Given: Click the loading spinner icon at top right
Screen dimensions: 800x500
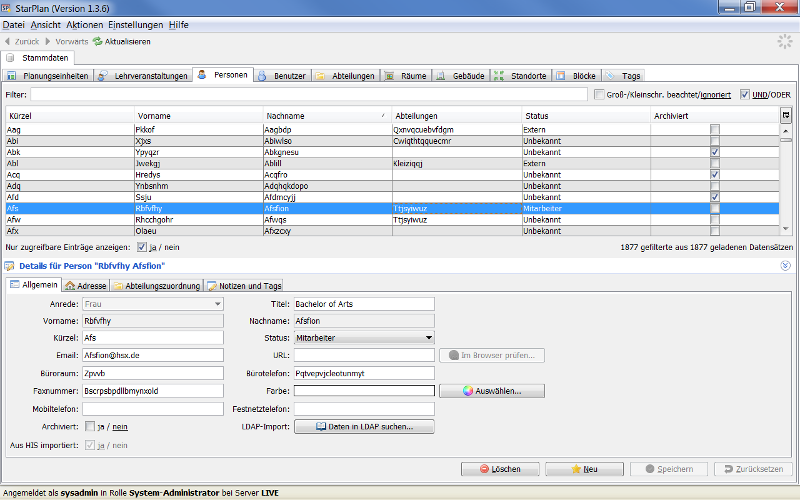Looking at the screenshot, I should (785, 42).
